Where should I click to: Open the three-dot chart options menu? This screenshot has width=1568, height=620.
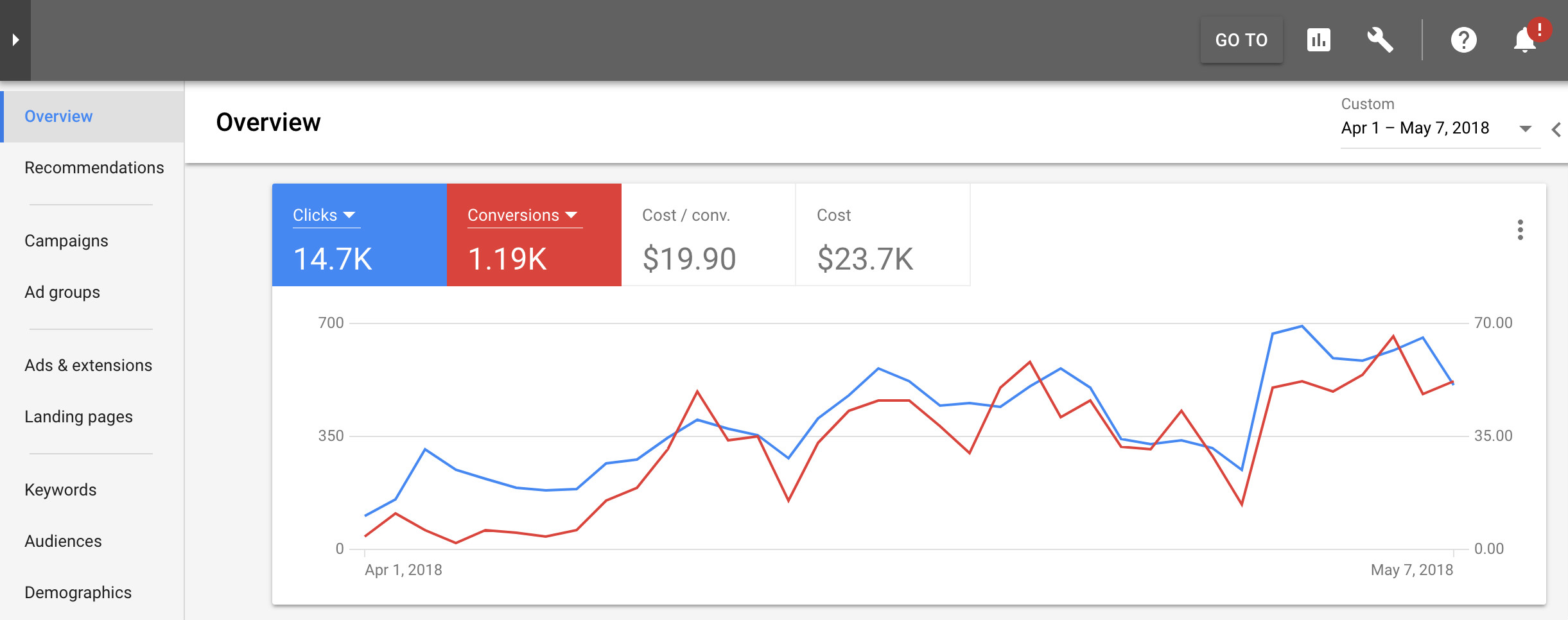(1520, 229)
